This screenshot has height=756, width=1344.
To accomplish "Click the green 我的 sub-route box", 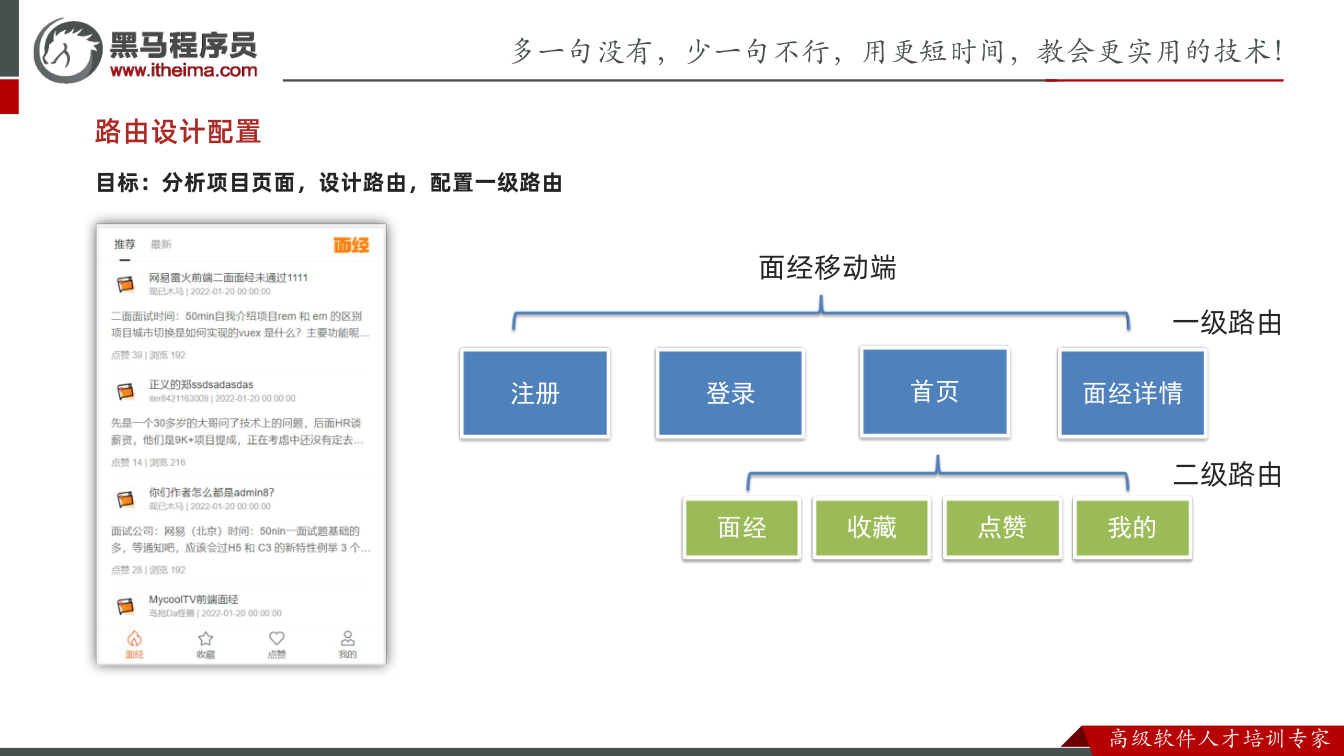I will (x=1132, y=527).
